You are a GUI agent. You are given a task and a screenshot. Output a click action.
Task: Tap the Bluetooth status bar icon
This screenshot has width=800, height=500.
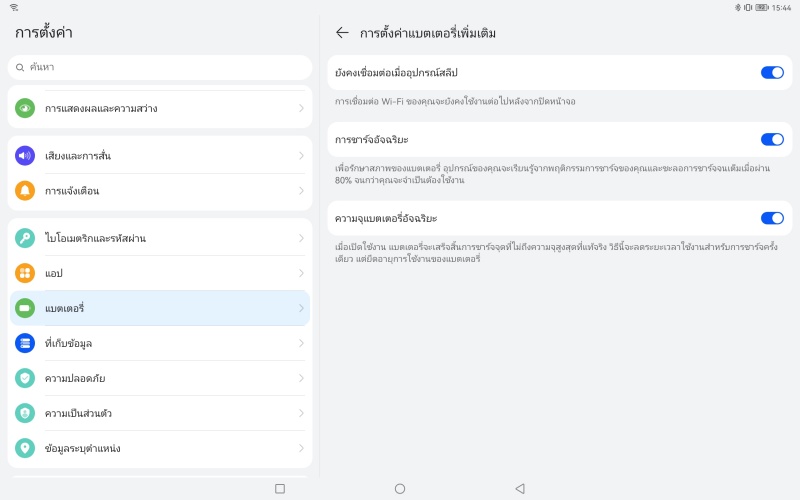click(x=738, y=7)
